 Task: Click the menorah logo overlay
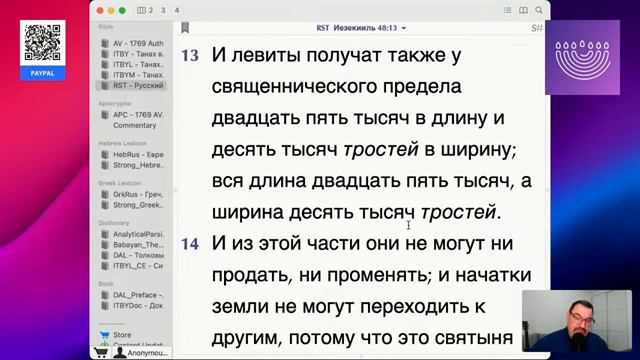pos(582,58)
